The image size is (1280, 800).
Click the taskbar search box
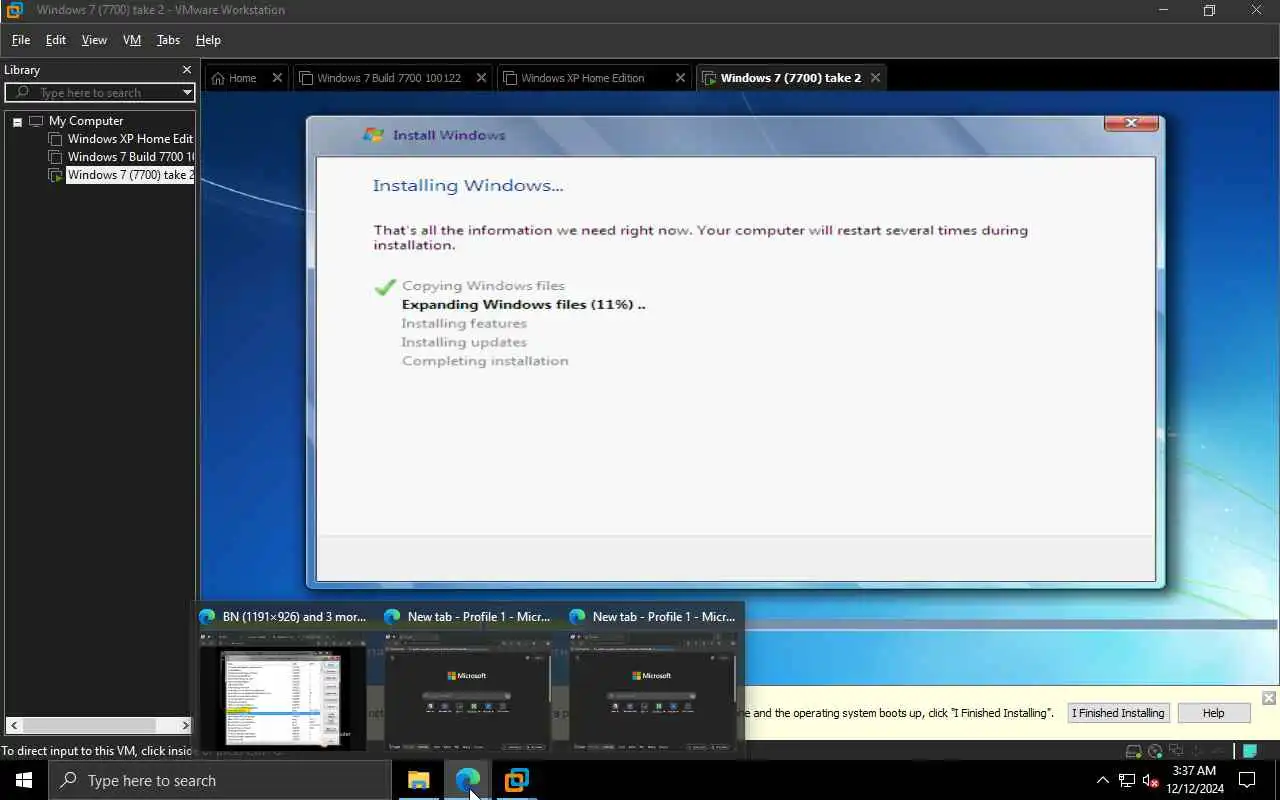coord(219,780)
